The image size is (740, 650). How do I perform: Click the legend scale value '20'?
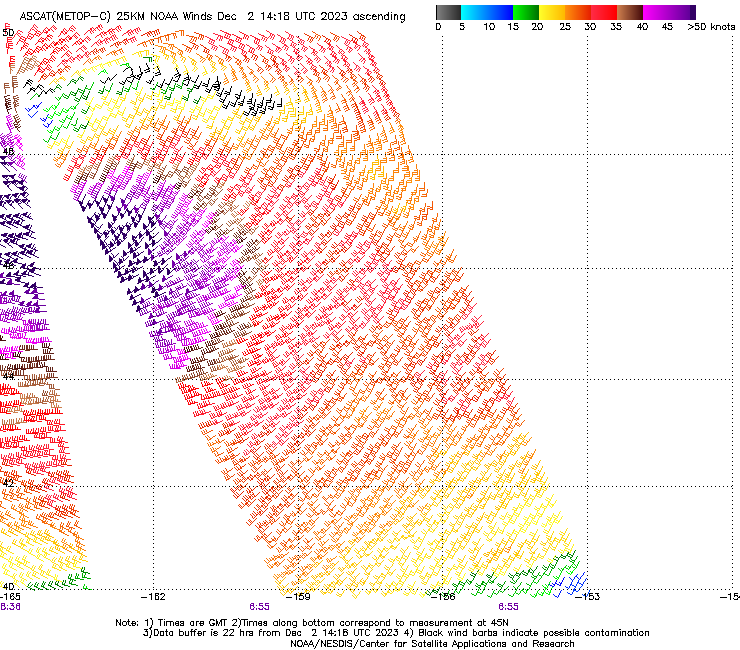[537, 27]
